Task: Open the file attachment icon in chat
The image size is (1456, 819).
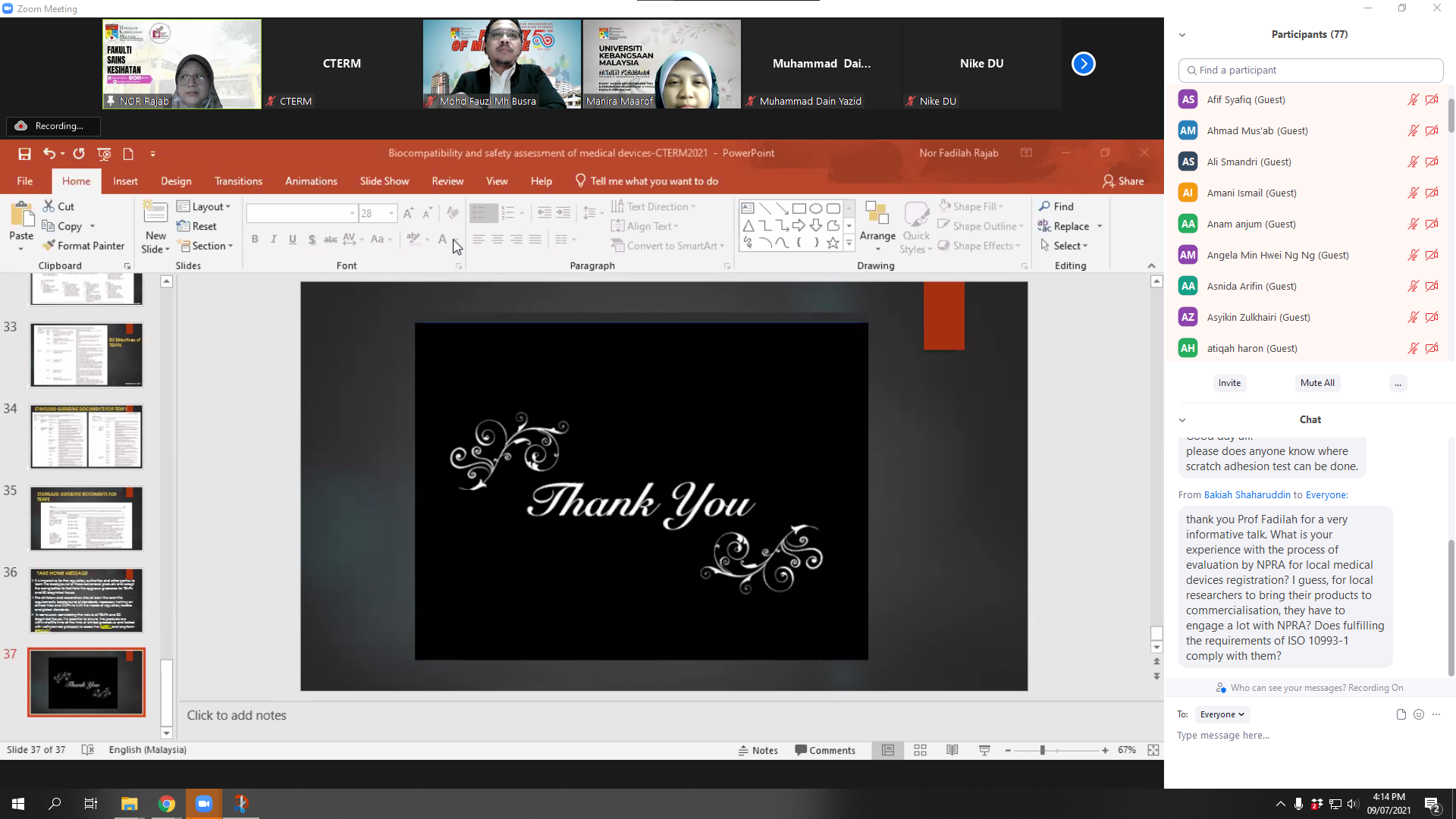Action: pyautogui.click(x=1401, y=714)
